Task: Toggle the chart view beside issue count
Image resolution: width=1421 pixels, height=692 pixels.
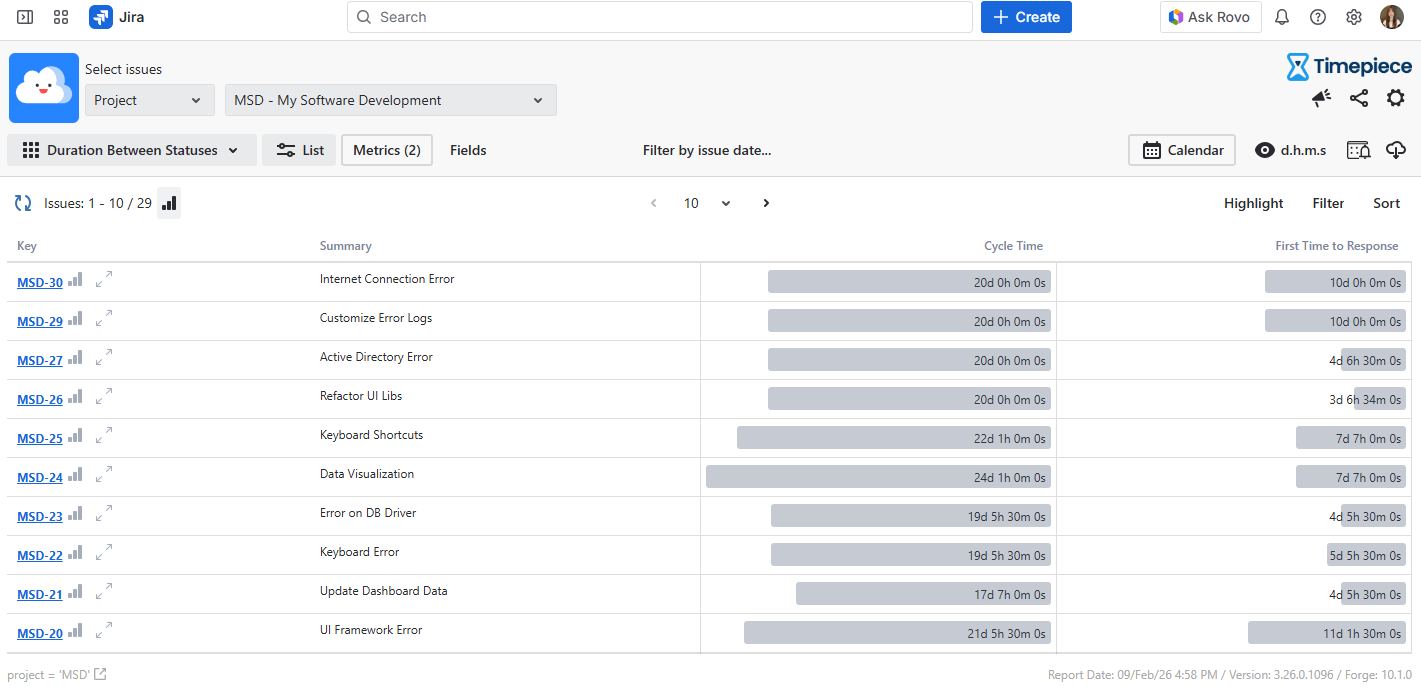Action: tap(169, 203)
